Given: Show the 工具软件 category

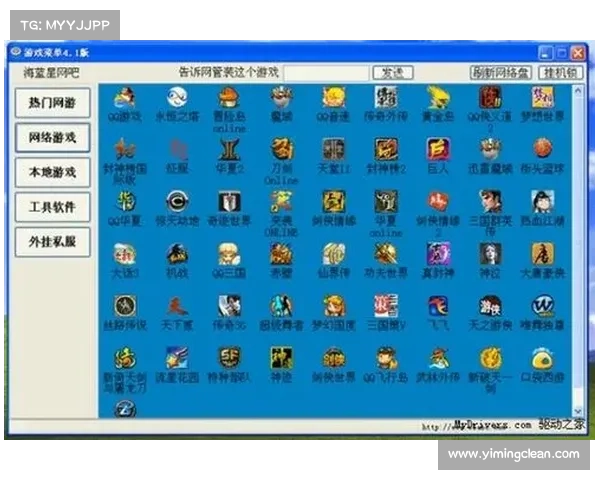Looking at the screenshot, I should [53, 207].
